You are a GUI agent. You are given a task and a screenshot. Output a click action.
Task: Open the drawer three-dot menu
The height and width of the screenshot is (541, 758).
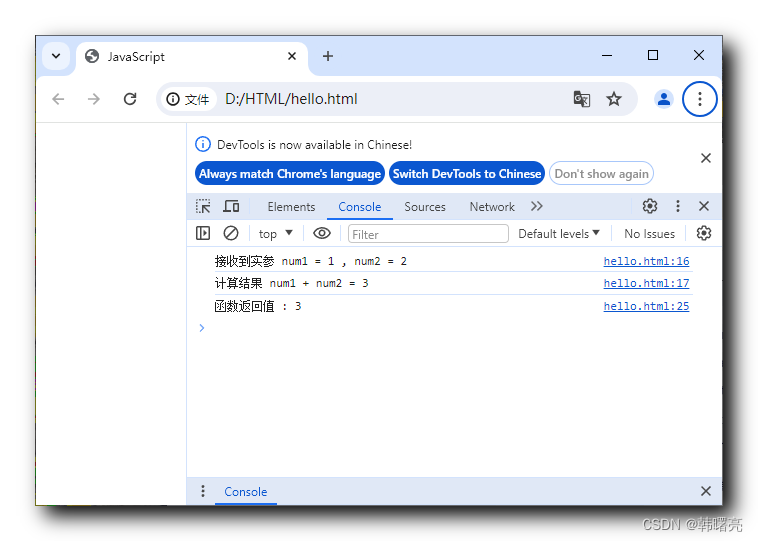tap(203, 491)
